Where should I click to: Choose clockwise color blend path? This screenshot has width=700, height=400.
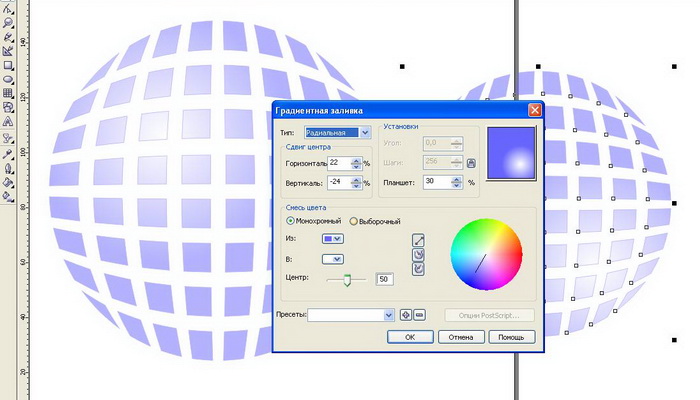[418, 269]
